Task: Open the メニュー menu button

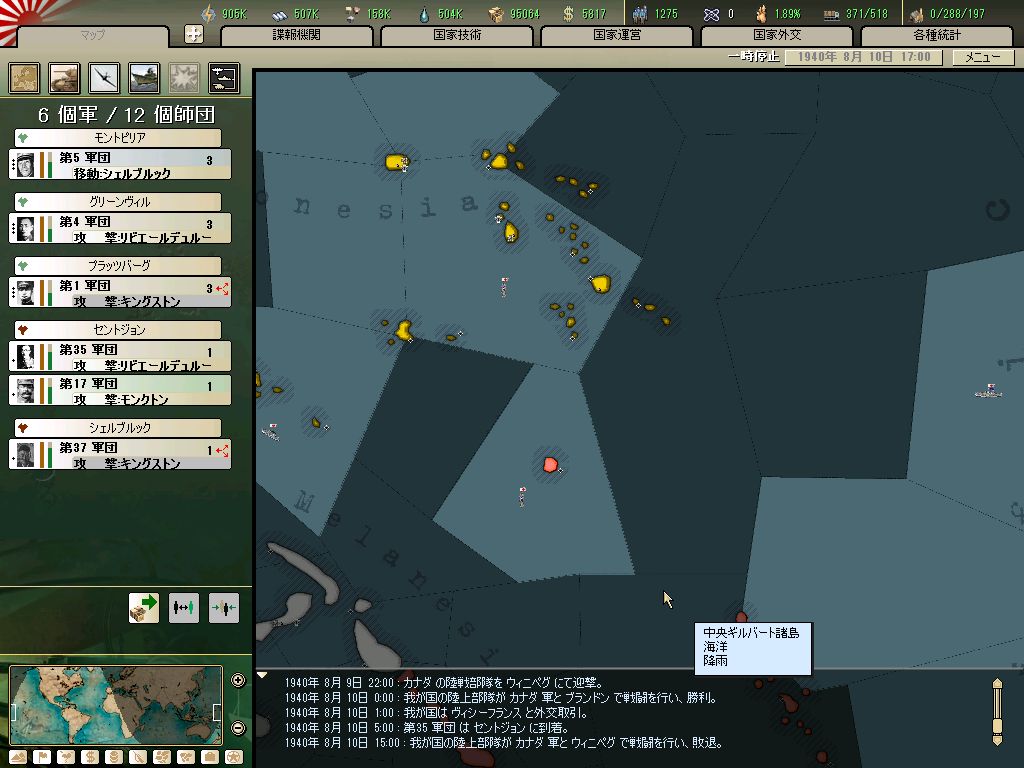Action: [983, 57]
